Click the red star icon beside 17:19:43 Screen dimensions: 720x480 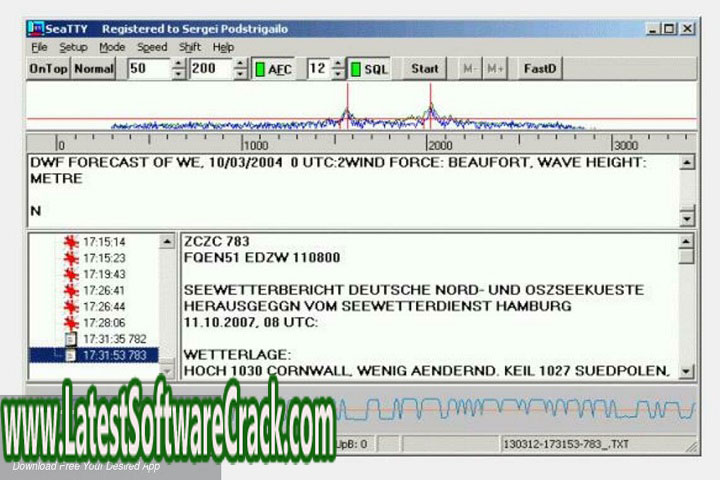pyautogui.click(x=70, y=273)
